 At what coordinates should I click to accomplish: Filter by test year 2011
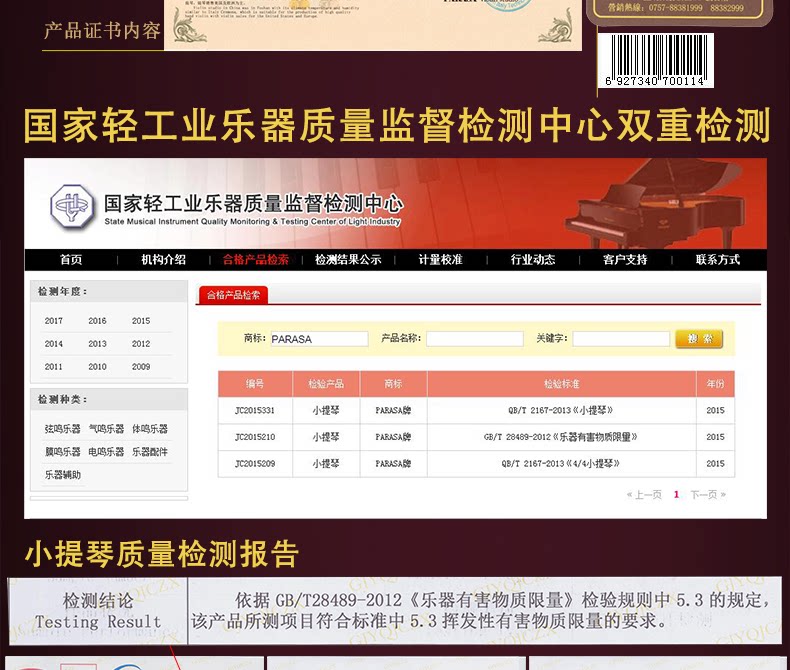[53, 367]
